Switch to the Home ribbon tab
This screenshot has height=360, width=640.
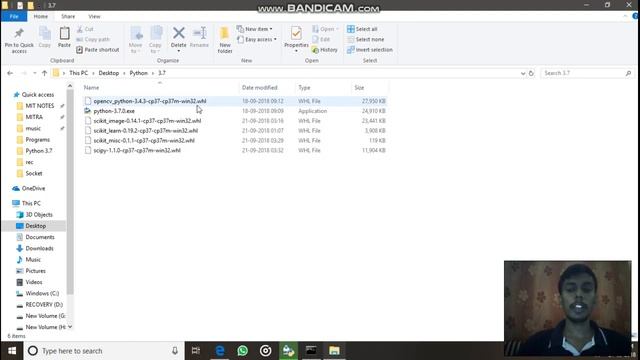[x=40, y=16]
